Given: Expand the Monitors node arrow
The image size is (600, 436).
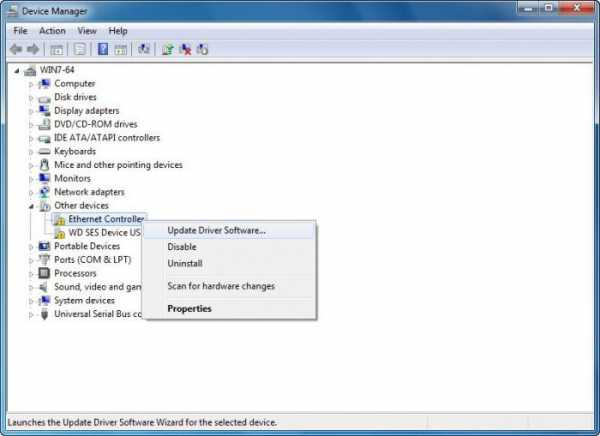Looking at the screenshot, I should tap(31, 179).
